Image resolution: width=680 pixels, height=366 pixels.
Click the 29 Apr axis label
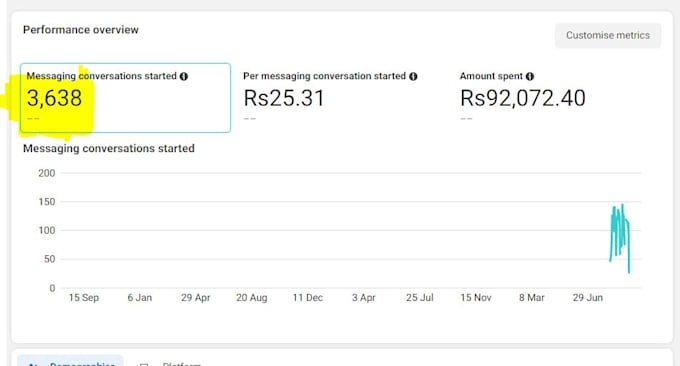(x=196, y=297)
